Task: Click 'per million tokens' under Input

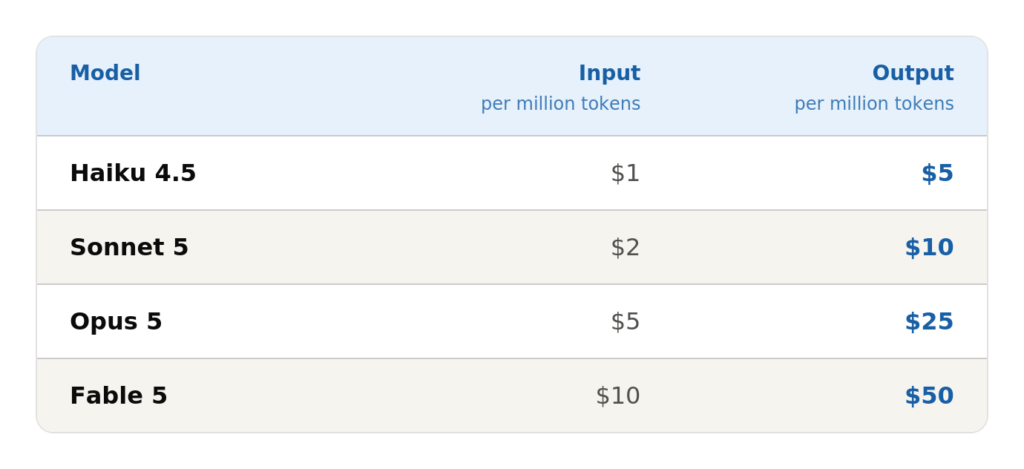Action: (560, 104)
